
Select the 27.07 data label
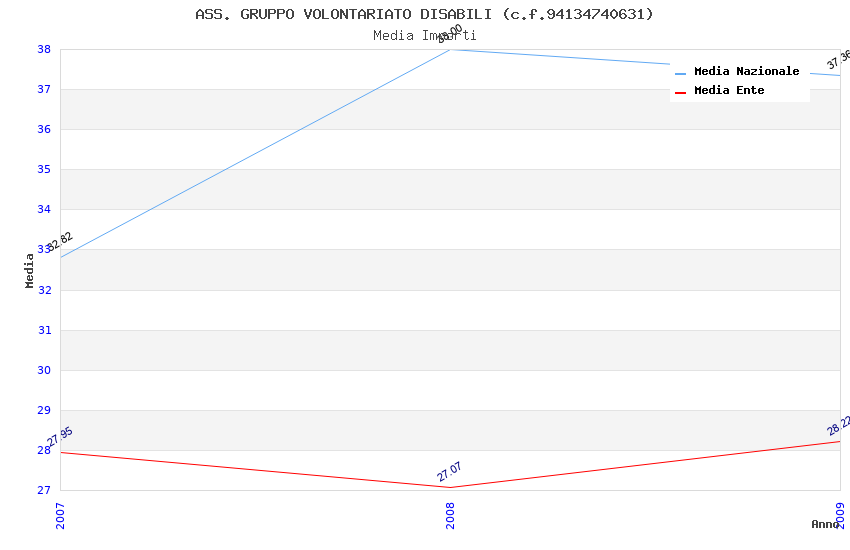pos(449,471)
